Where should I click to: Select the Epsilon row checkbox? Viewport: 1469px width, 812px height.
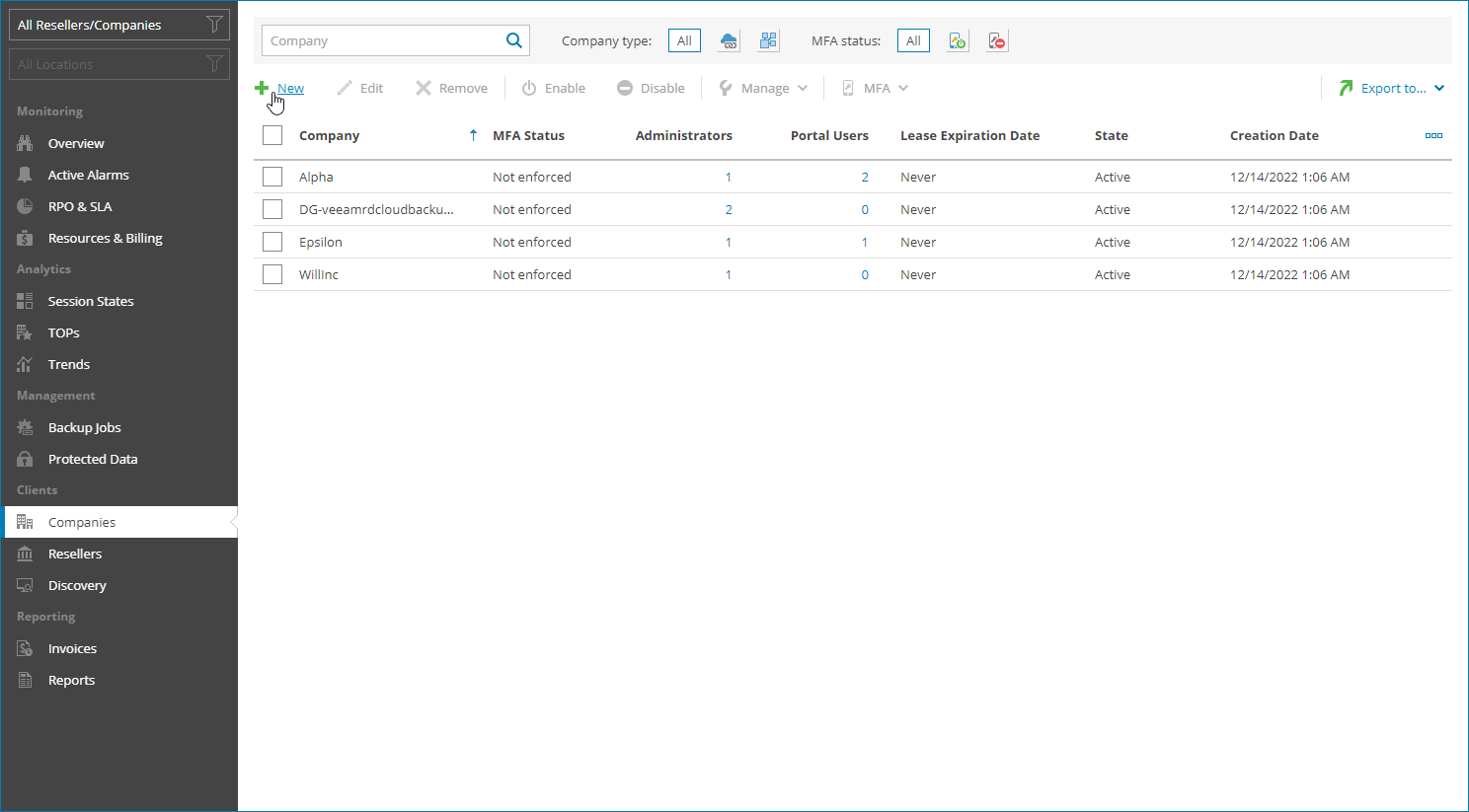pyautogui.click(x=272, y=242)
